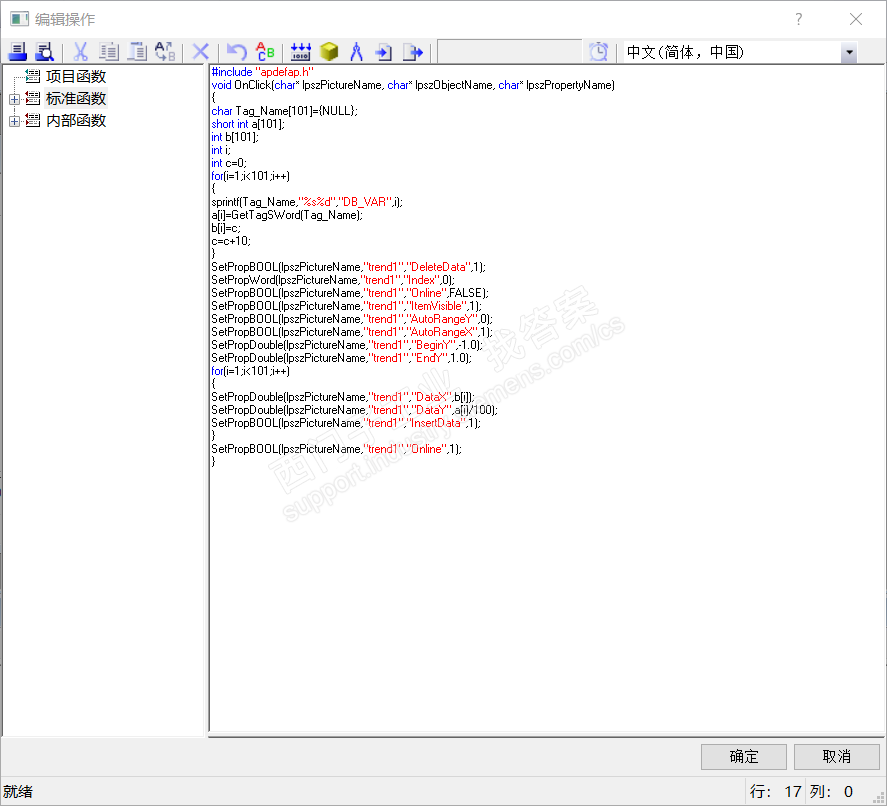Expand the 标准函数 tree node

click(x=15, y=99)
